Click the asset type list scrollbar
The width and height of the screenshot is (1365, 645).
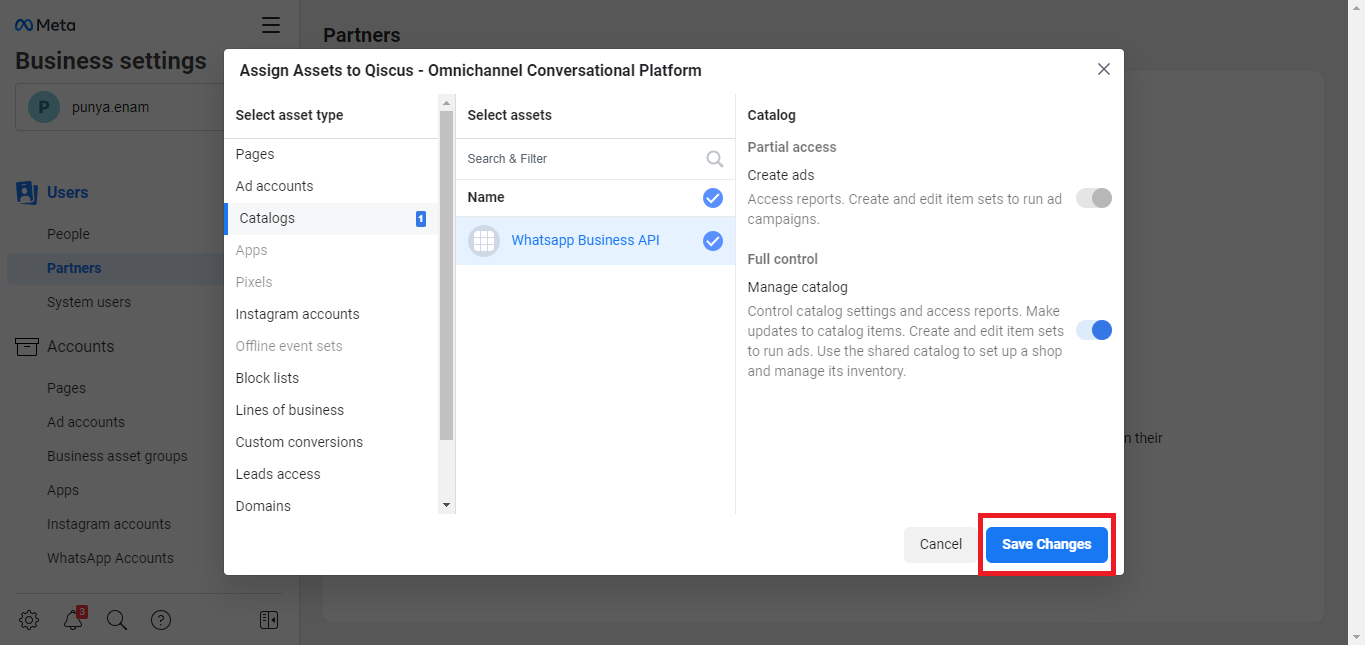coord(446,275)
